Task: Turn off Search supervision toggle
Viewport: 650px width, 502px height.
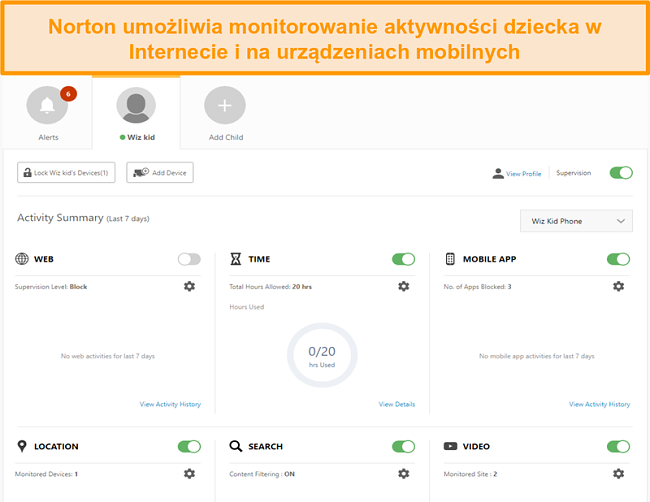Action: pos(403,446)
